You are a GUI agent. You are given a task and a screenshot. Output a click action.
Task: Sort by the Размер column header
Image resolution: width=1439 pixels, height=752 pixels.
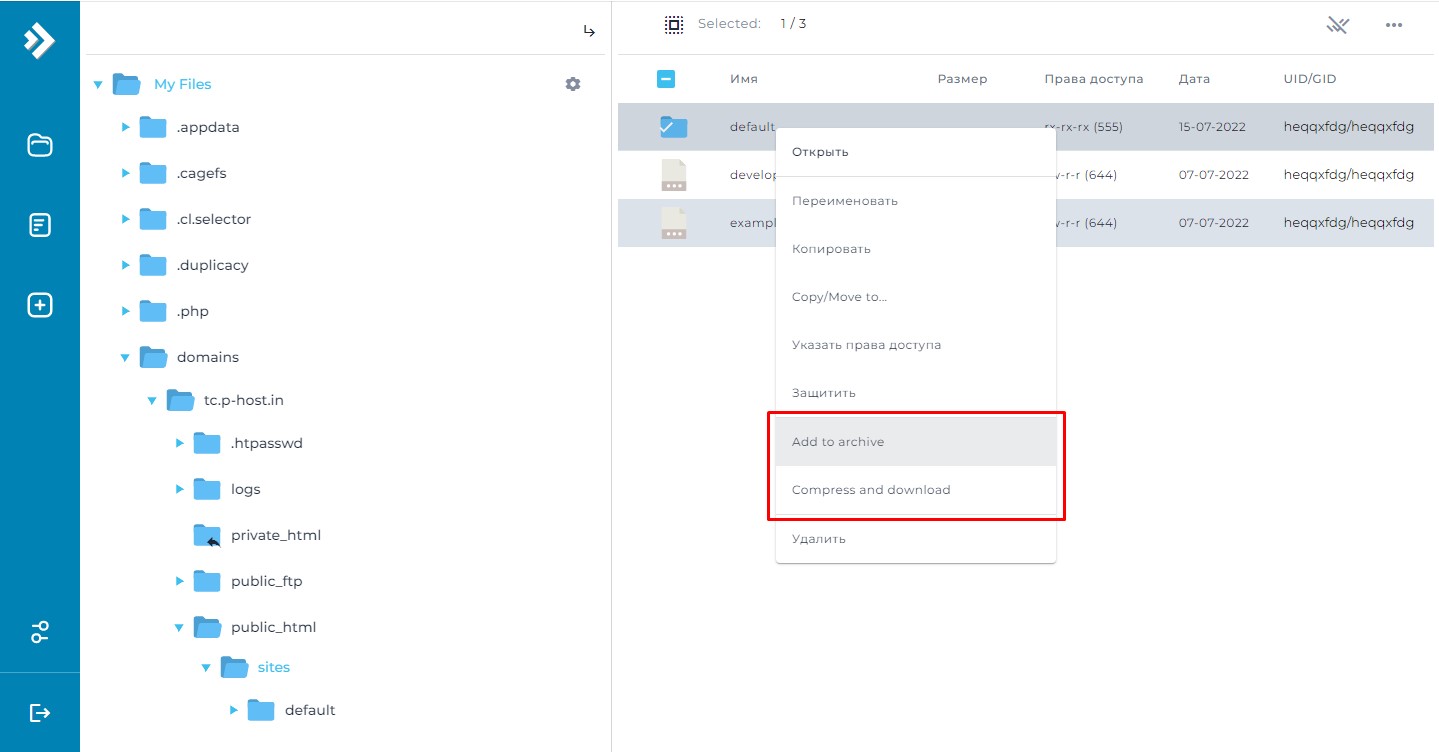click(x=962, y=79)
